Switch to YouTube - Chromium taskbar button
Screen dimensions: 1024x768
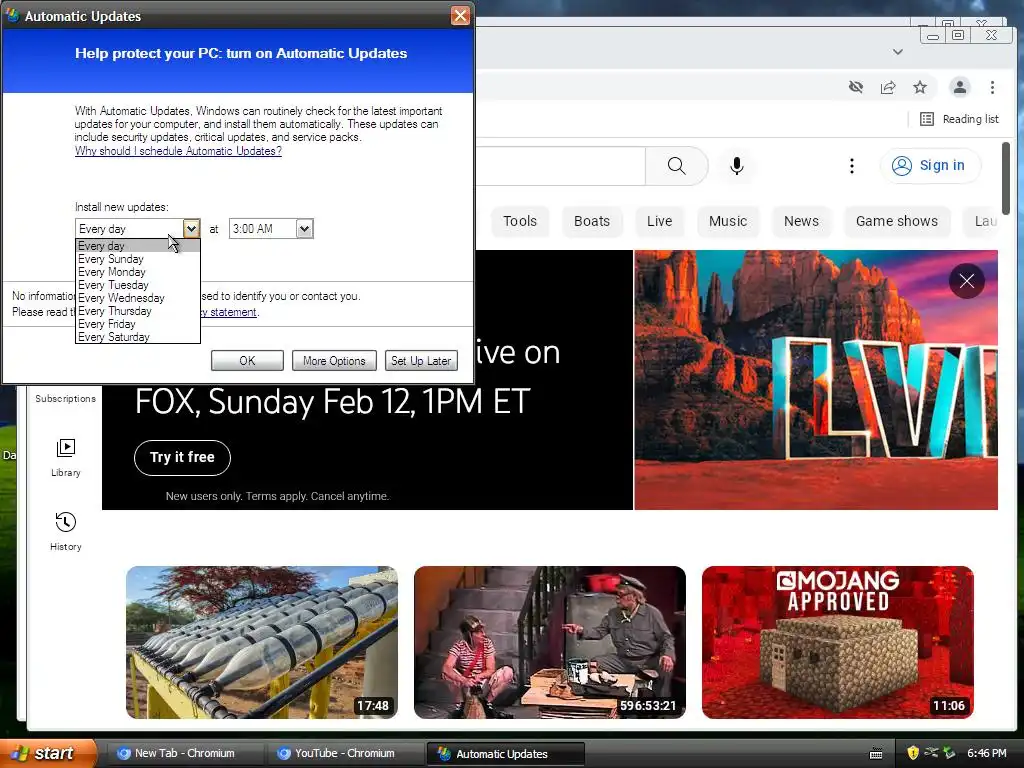[x=344, y=754]
